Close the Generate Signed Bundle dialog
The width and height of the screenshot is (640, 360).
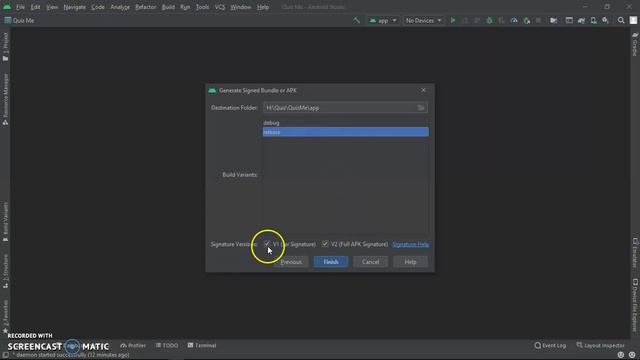[x=423, y=90]
